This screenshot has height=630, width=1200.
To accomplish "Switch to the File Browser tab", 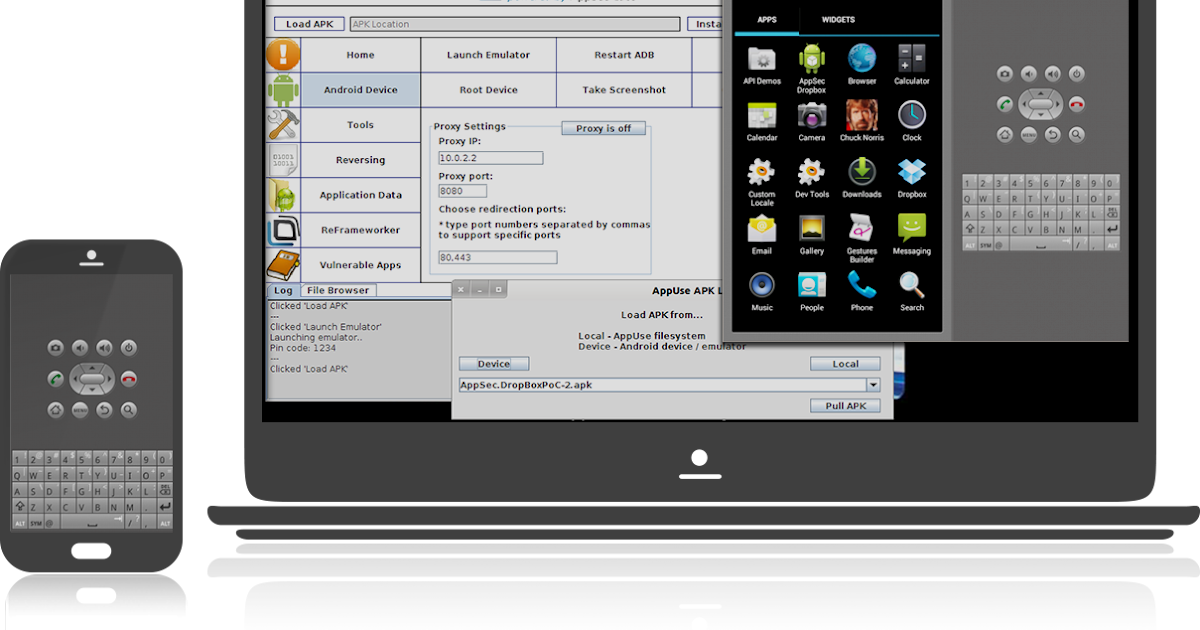I will (338, 290).
